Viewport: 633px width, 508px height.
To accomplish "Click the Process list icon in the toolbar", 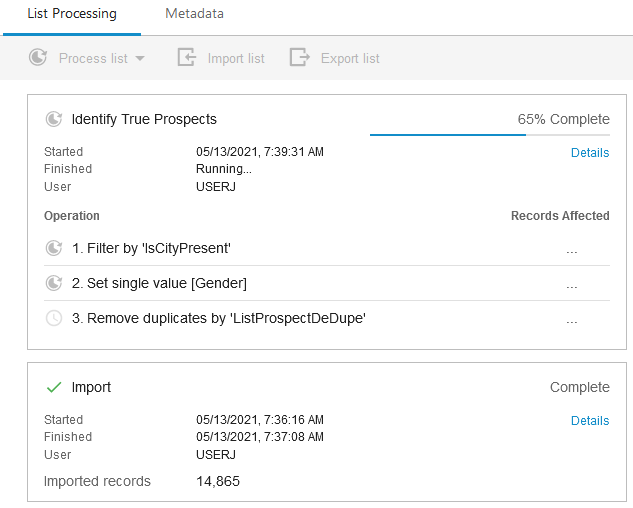I will coord(38,58).
